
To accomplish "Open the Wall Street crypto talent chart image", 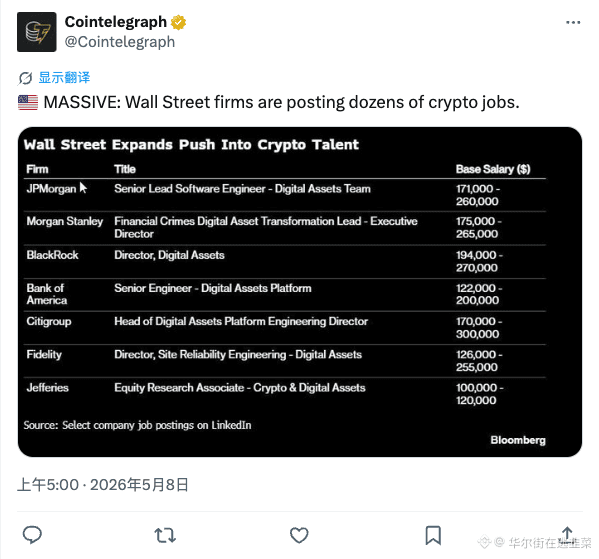I will coord(300,292).
